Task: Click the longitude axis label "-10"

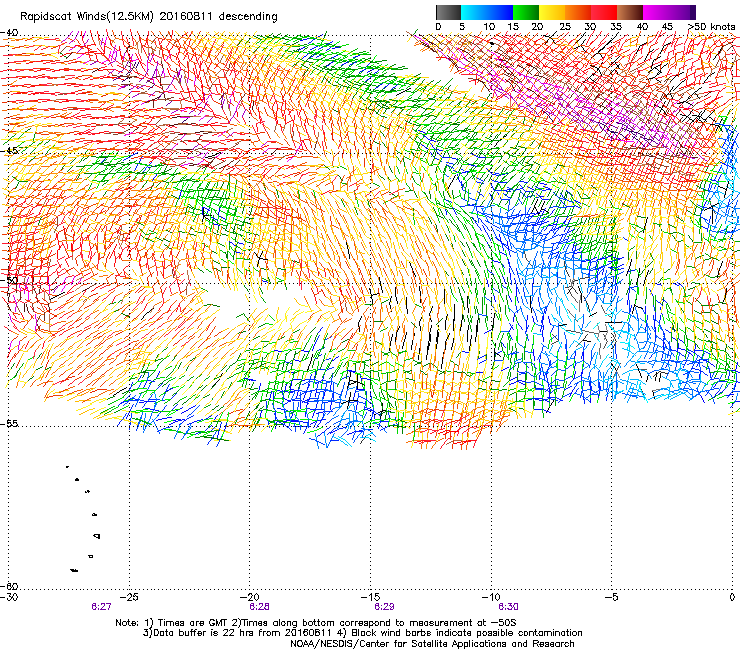Action: [491, 597]
